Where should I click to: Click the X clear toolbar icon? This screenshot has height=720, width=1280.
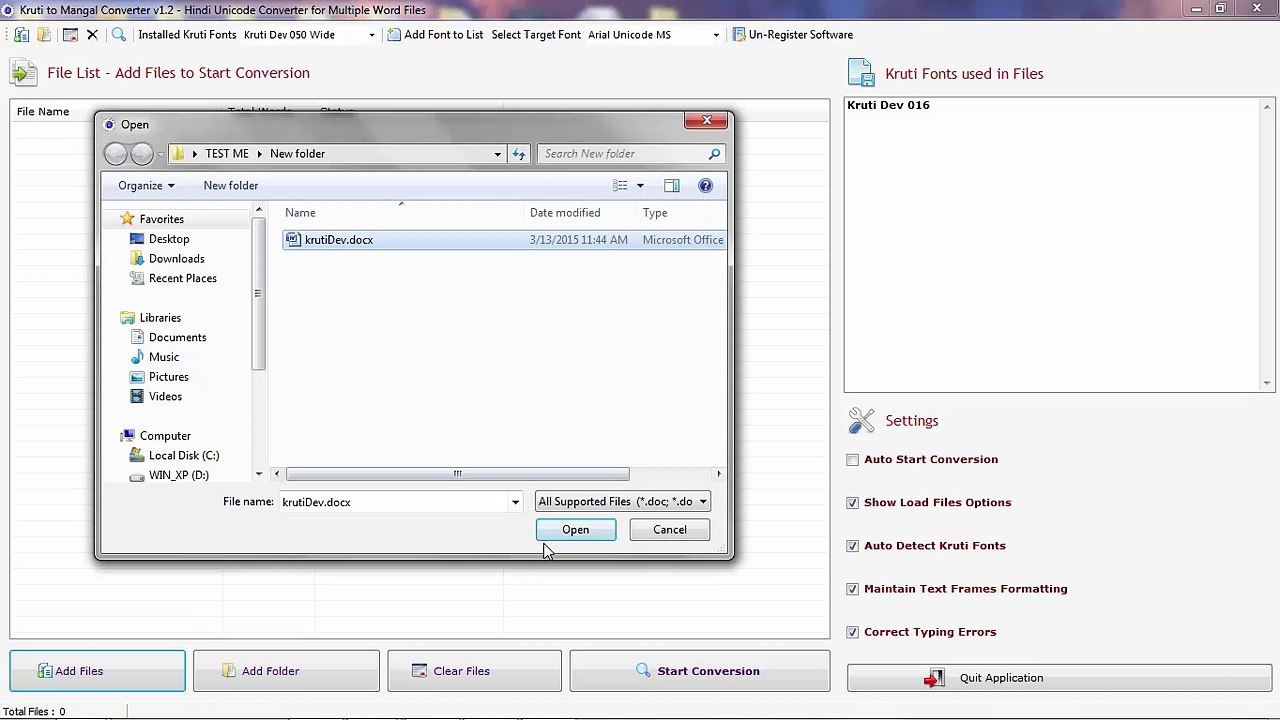92,34
